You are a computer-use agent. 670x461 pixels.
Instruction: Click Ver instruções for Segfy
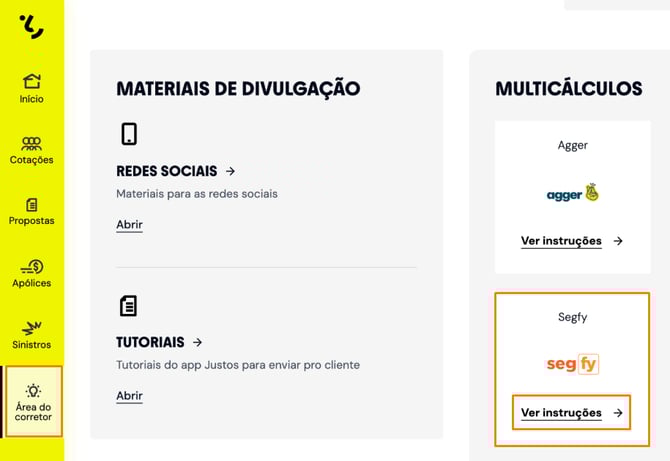coord(561,413)
